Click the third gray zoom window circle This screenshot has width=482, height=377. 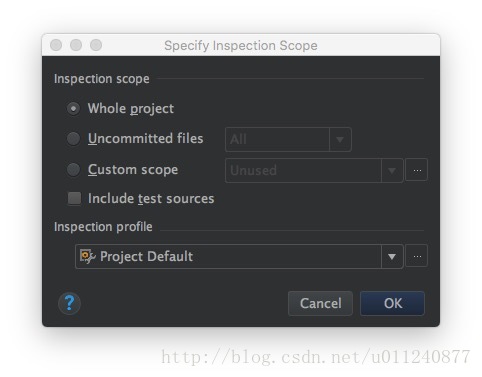(96, 45)
